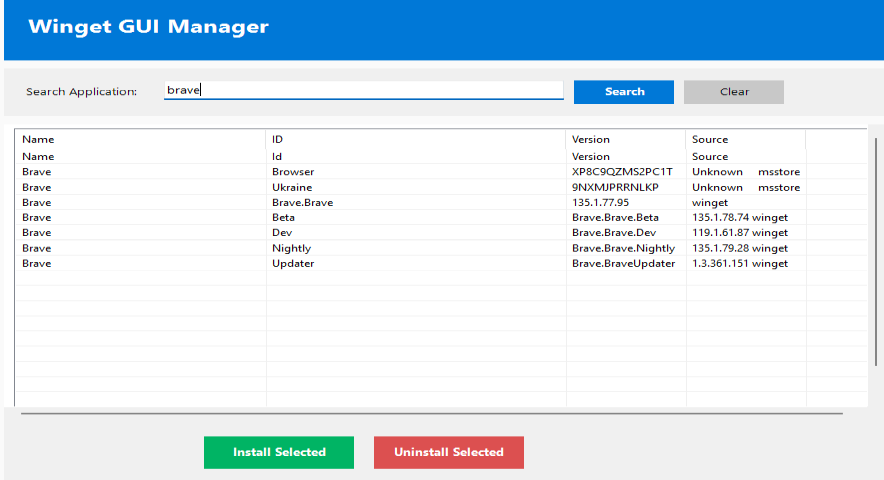Click the Clear button

tap(733, 92)
